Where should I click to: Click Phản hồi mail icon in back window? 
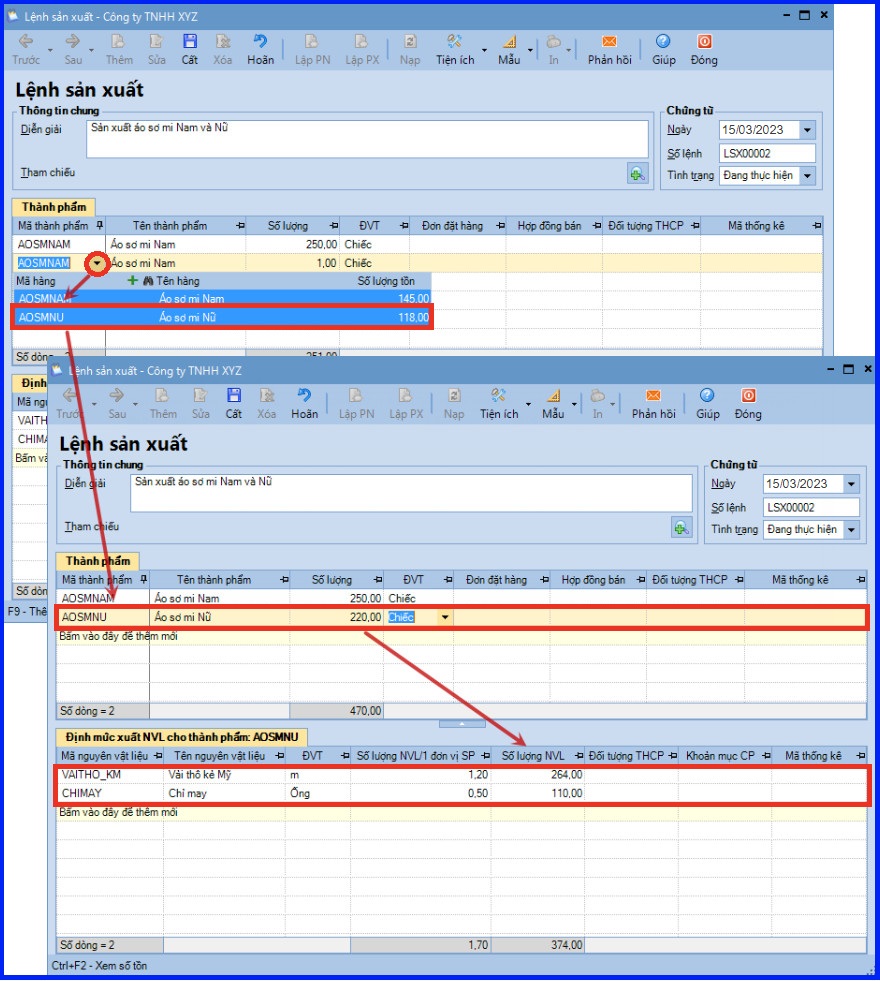[x=609, y=42]
